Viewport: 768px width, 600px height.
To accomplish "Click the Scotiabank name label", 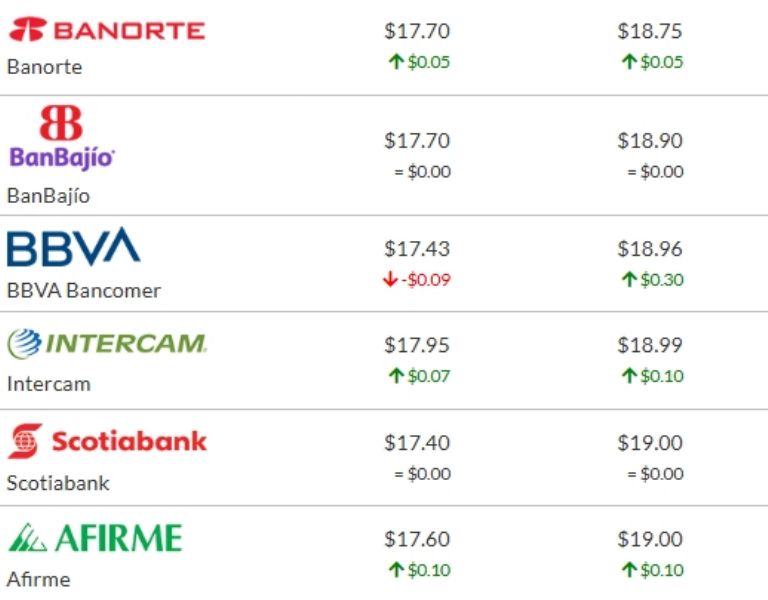I will click(x=58, y=483).
